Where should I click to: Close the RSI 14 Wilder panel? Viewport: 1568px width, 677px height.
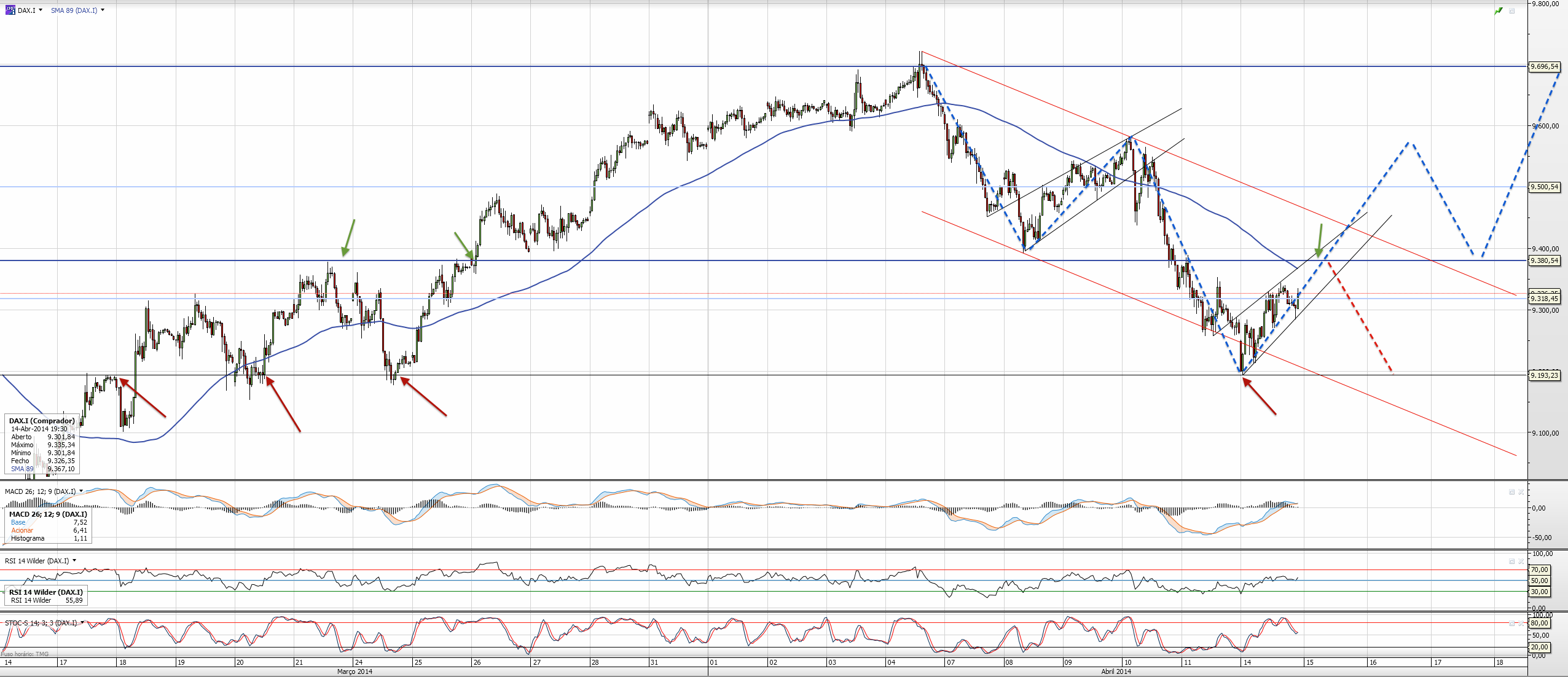tap(1521, 561)
